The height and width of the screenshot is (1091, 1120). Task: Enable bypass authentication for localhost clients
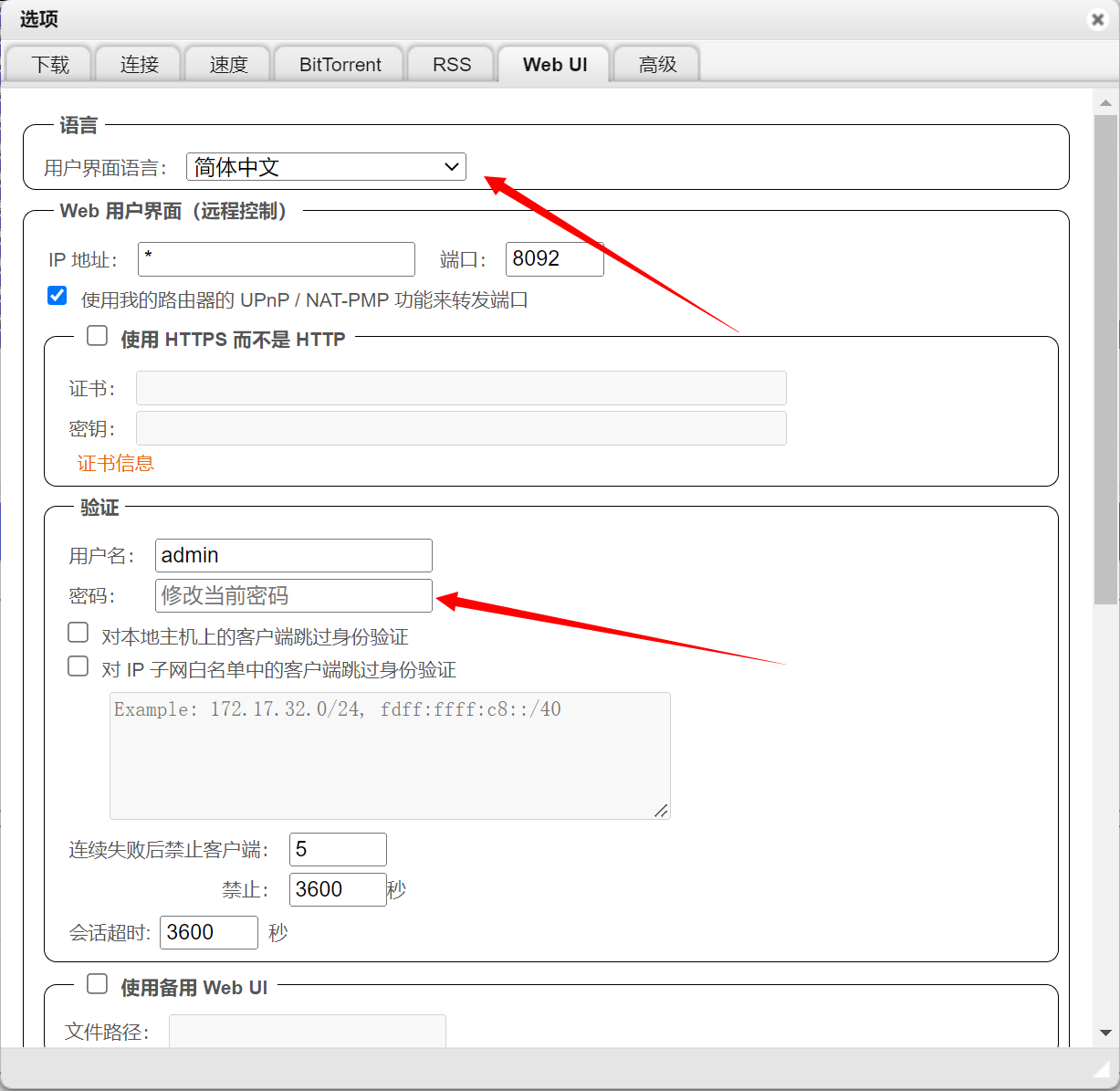[x=79, y=633]
